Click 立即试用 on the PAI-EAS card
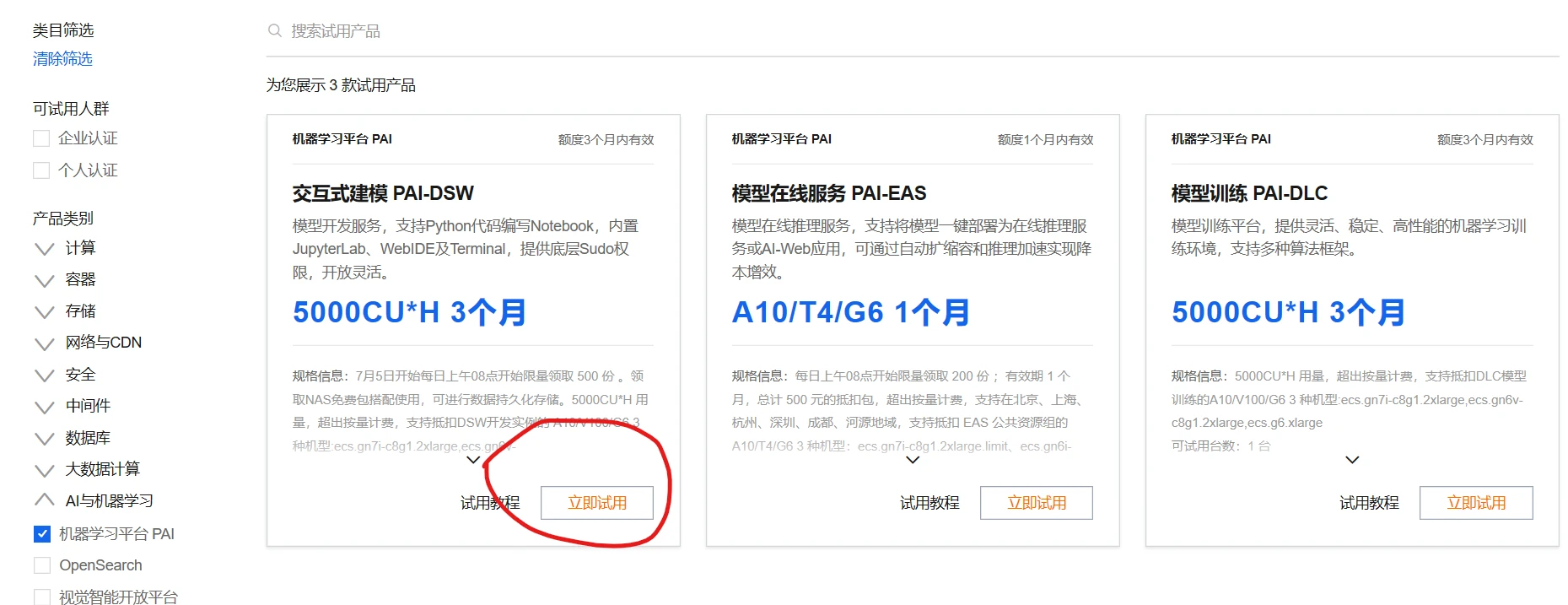Viewport: 1568px width, 605px height. pos(1037,503)
